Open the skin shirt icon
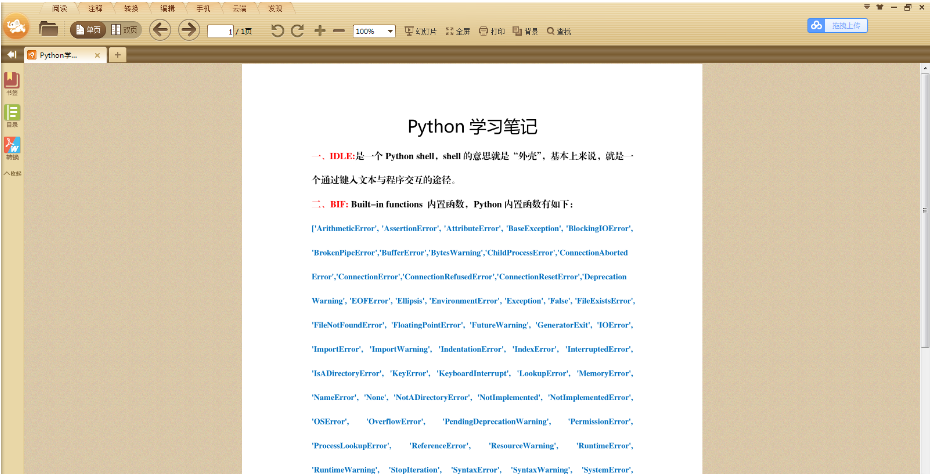This screenshot has height=474, width=931. pyautogui.click(x=880, y=7)
